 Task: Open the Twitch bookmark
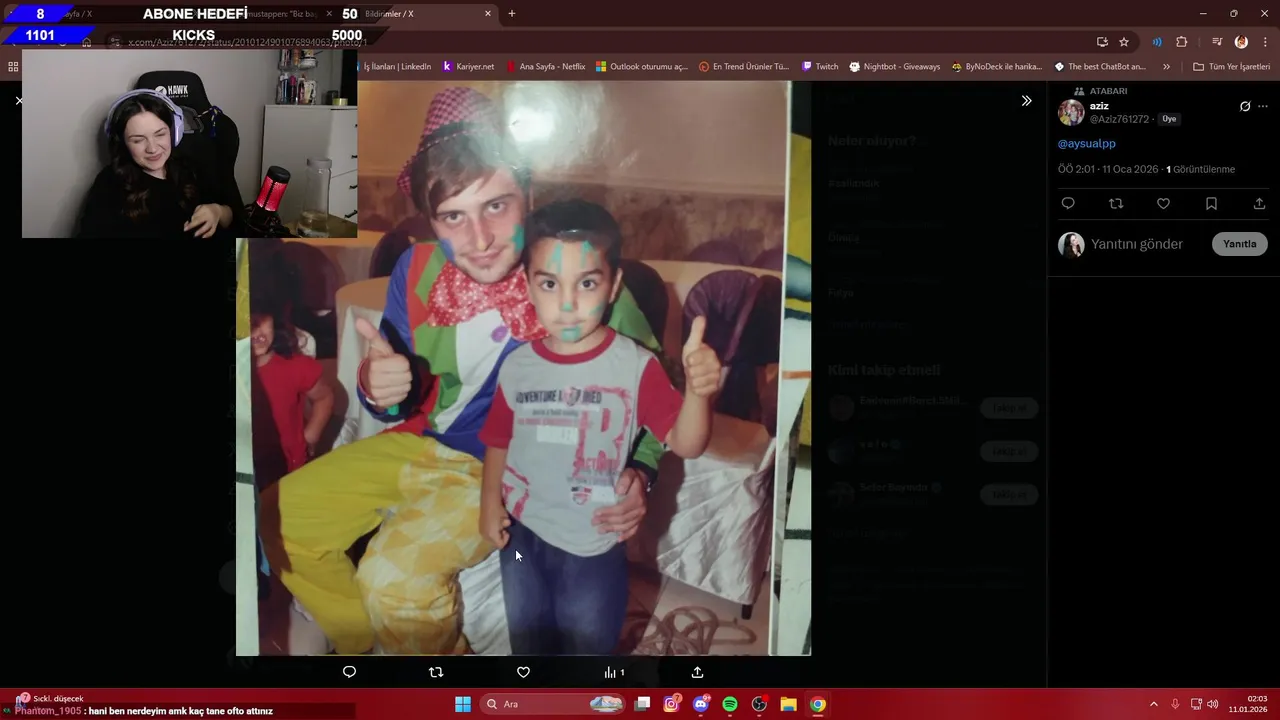[820, 67]
